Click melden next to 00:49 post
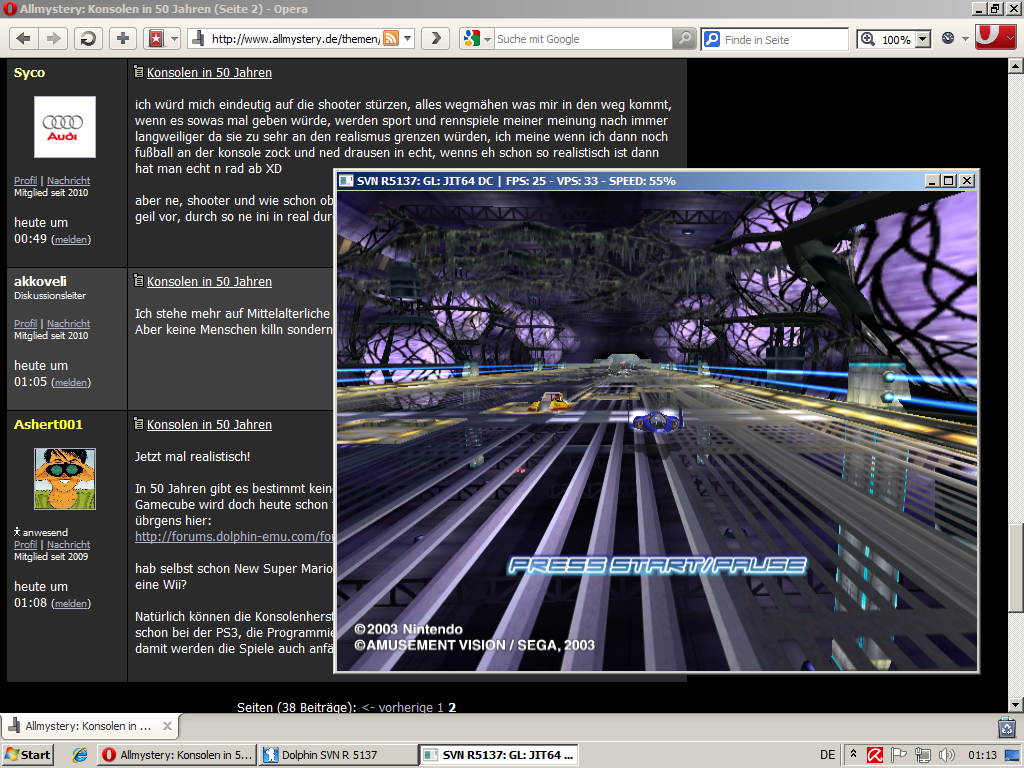 [x=71, y=240]
